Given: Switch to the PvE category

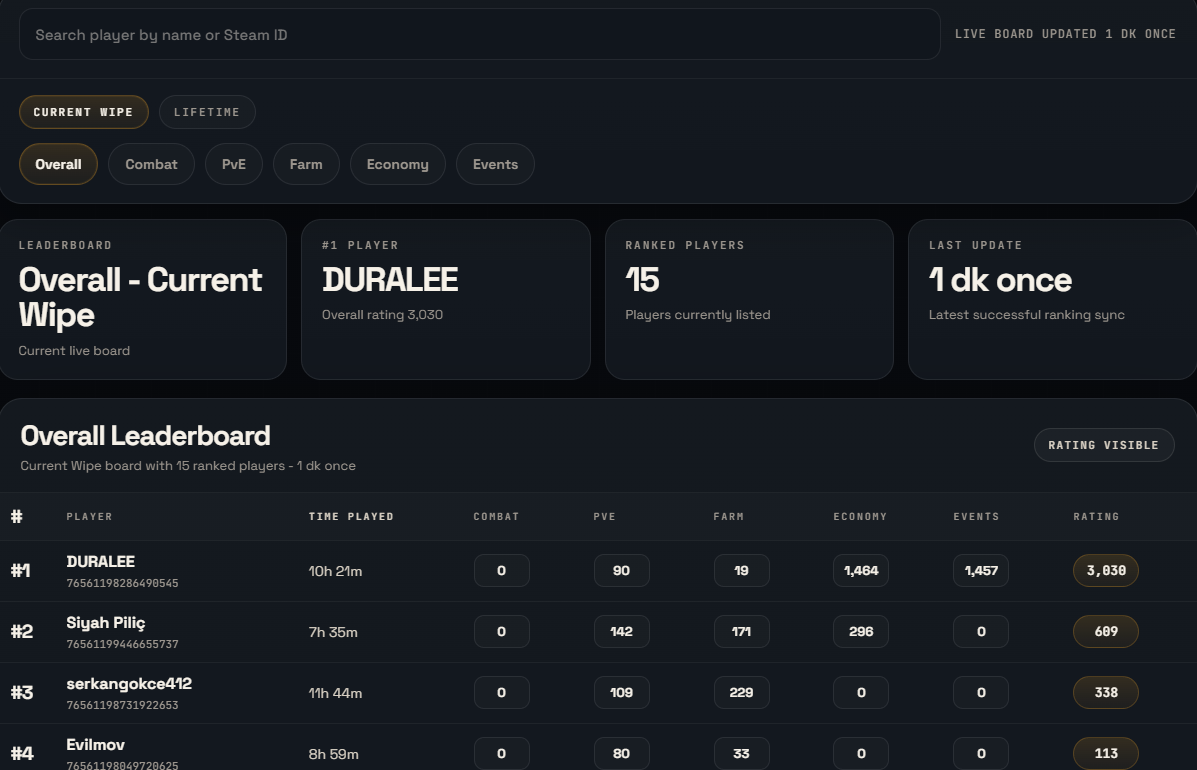Looking at the screenshot, I should click(233, 164).
